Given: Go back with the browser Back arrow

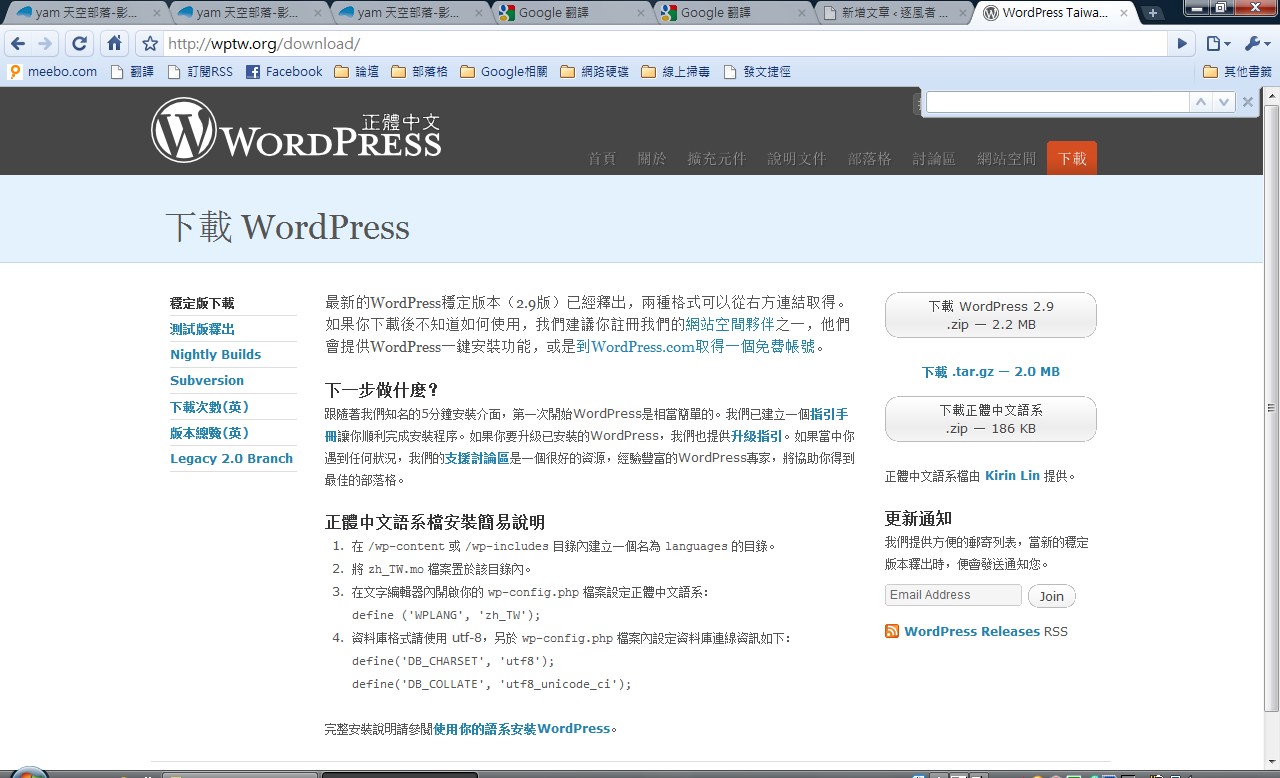Looking at the screenshot, I should click(17, 44).
